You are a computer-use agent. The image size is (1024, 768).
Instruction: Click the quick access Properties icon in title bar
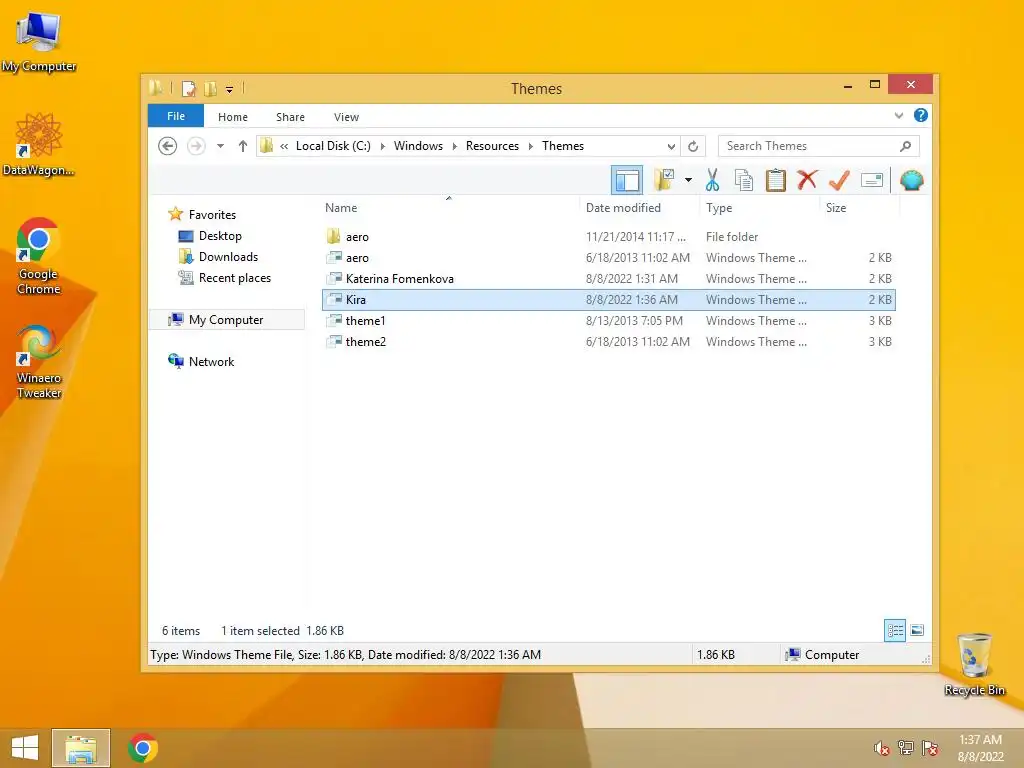[x=189, y=88]
